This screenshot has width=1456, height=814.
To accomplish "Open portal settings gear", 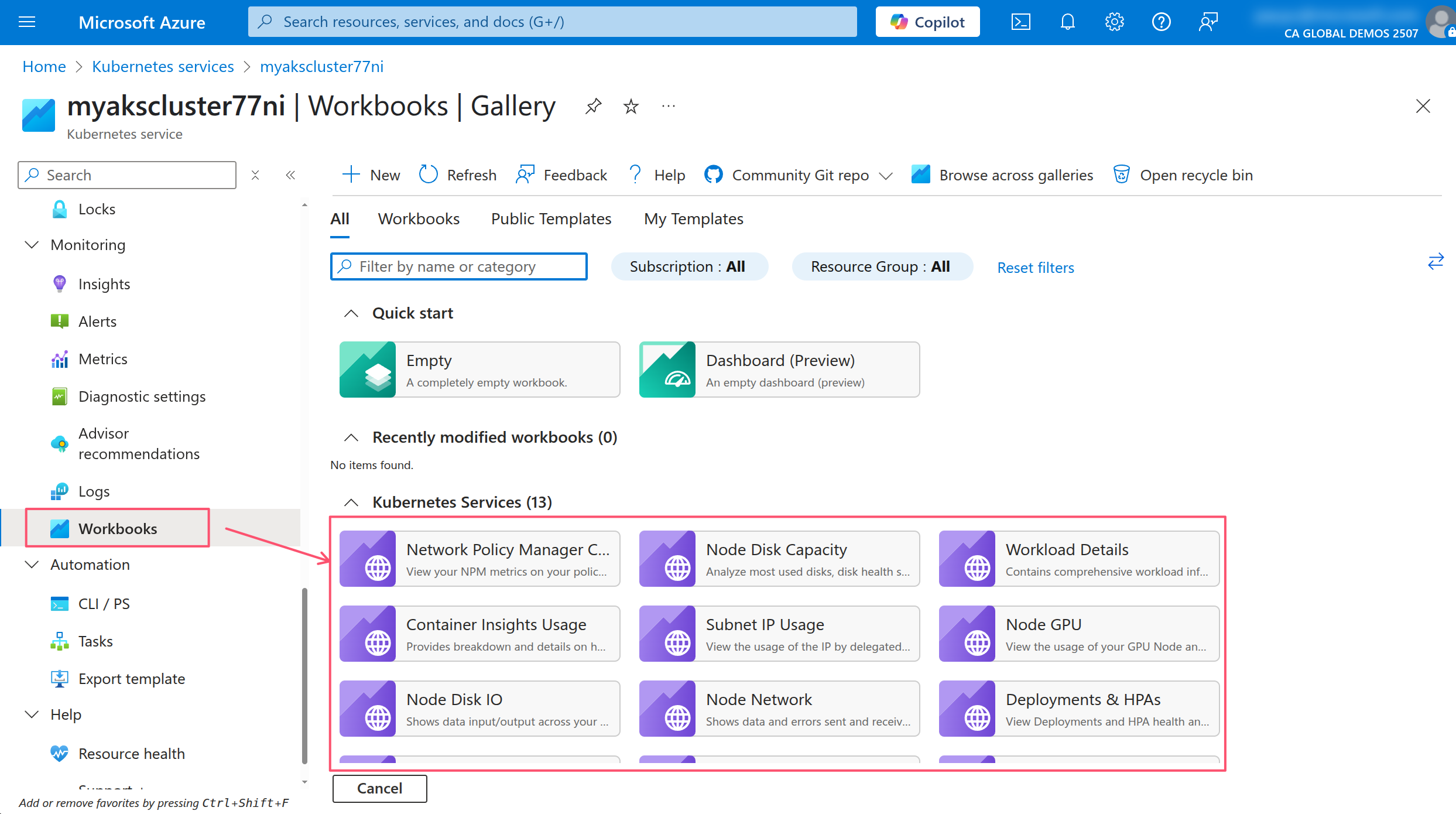I will coord(1115,22).
